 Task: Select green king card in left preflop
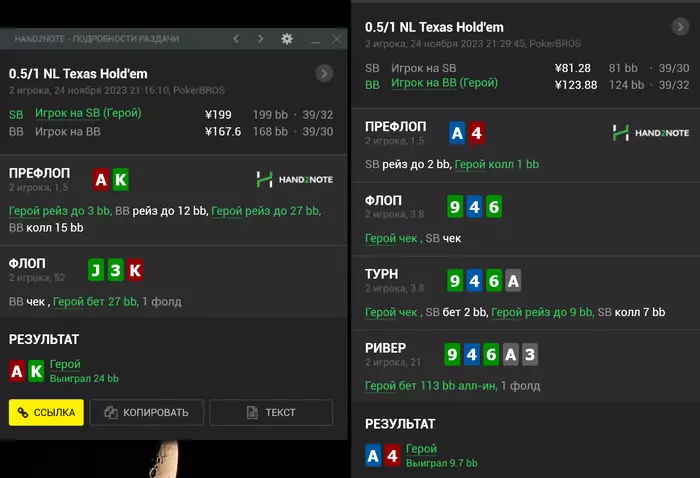(x=121, y=179)
